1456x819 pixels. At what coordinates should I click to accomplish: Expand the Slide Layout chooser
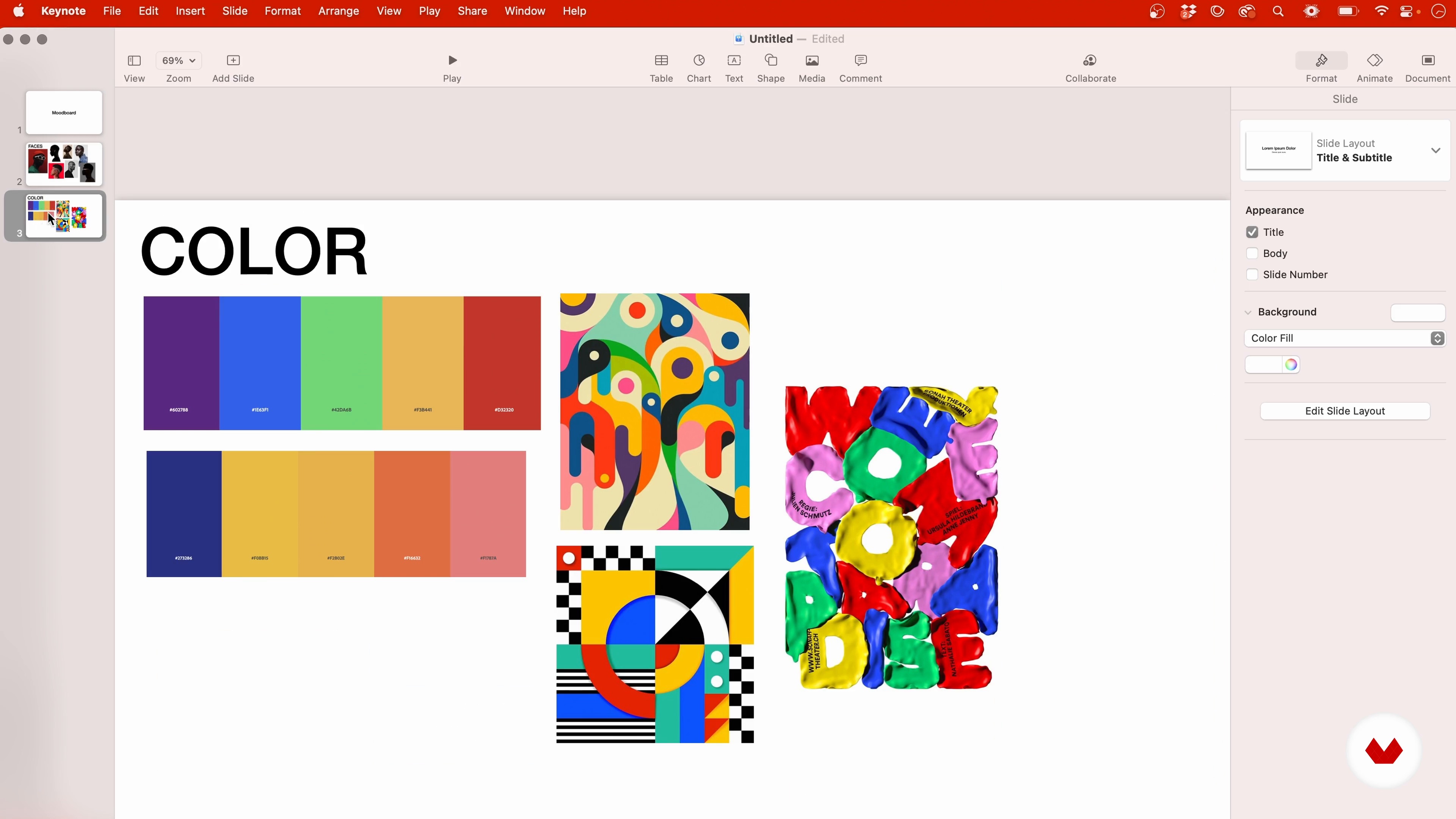1435,151
